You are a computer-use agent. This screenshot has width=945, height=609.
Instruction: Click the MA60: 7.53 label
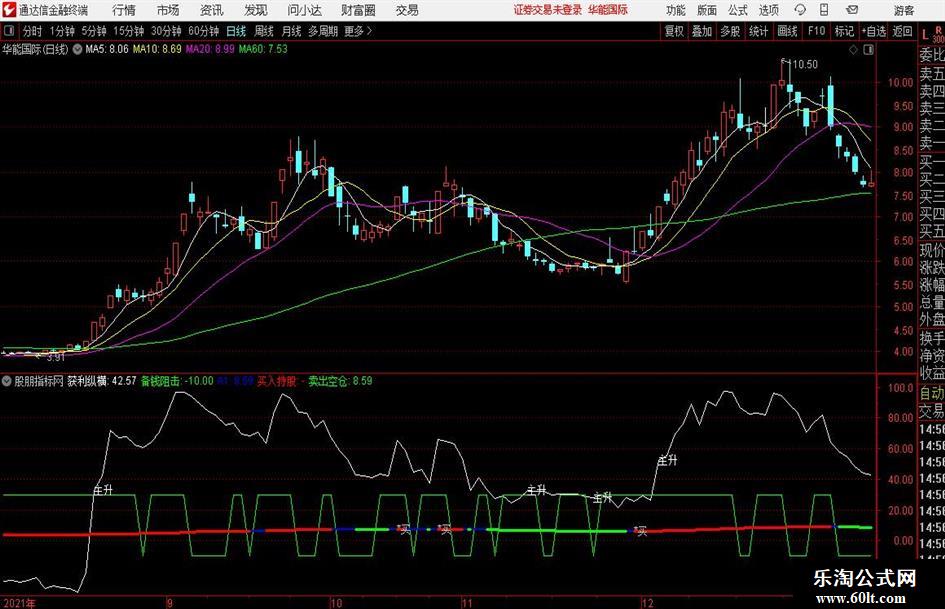coord(263,49)
